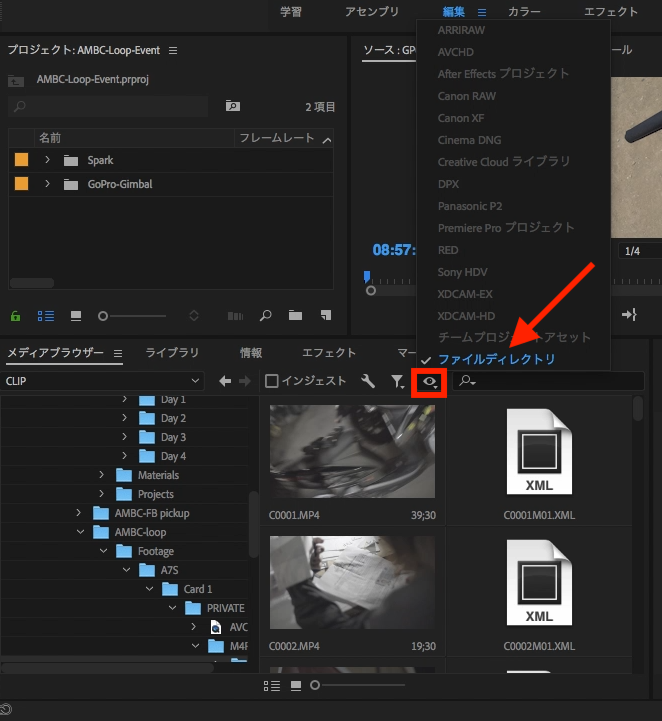Select the C0001M01.XML file
662x721 pixels.
[539, 452]
